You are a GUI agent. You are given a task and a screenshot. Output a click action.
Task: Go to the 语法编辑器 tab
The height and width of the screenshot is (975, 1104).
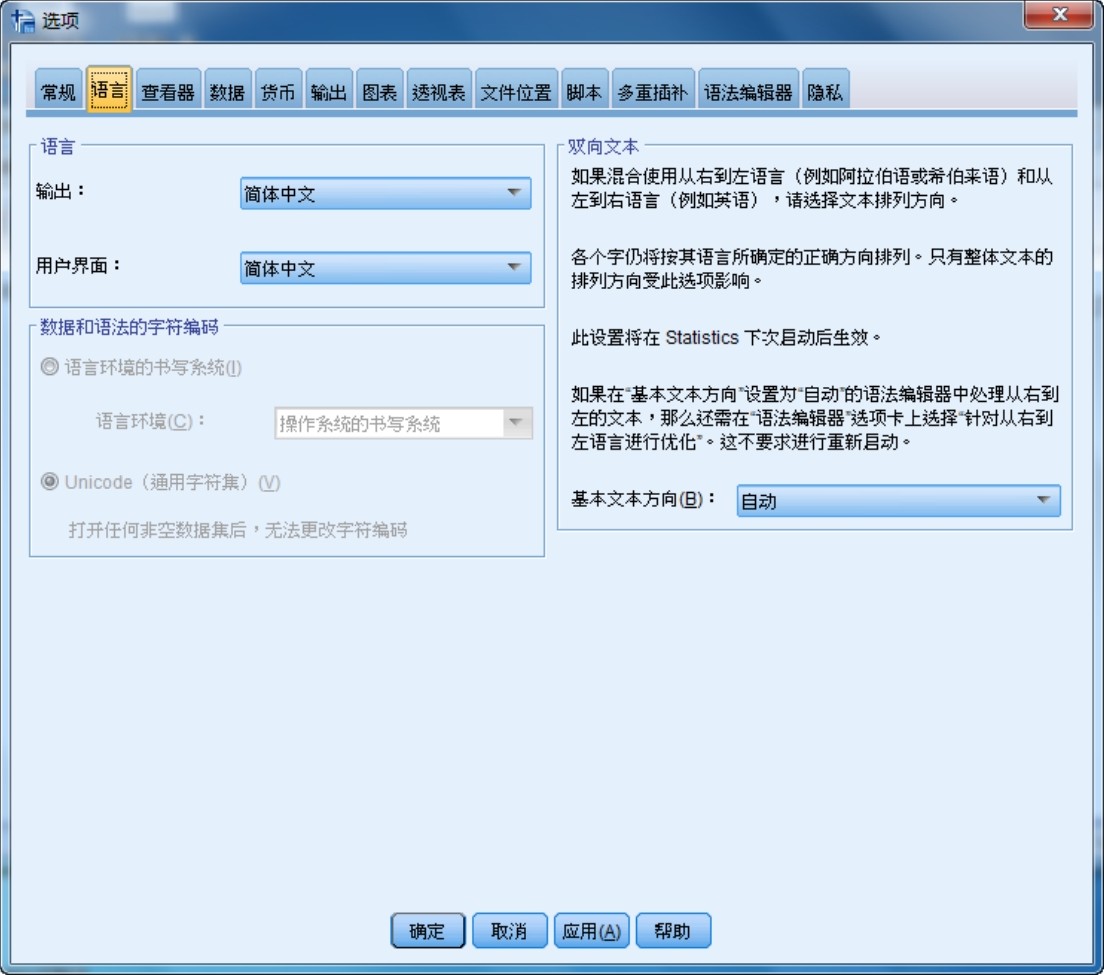pos(748,91)
